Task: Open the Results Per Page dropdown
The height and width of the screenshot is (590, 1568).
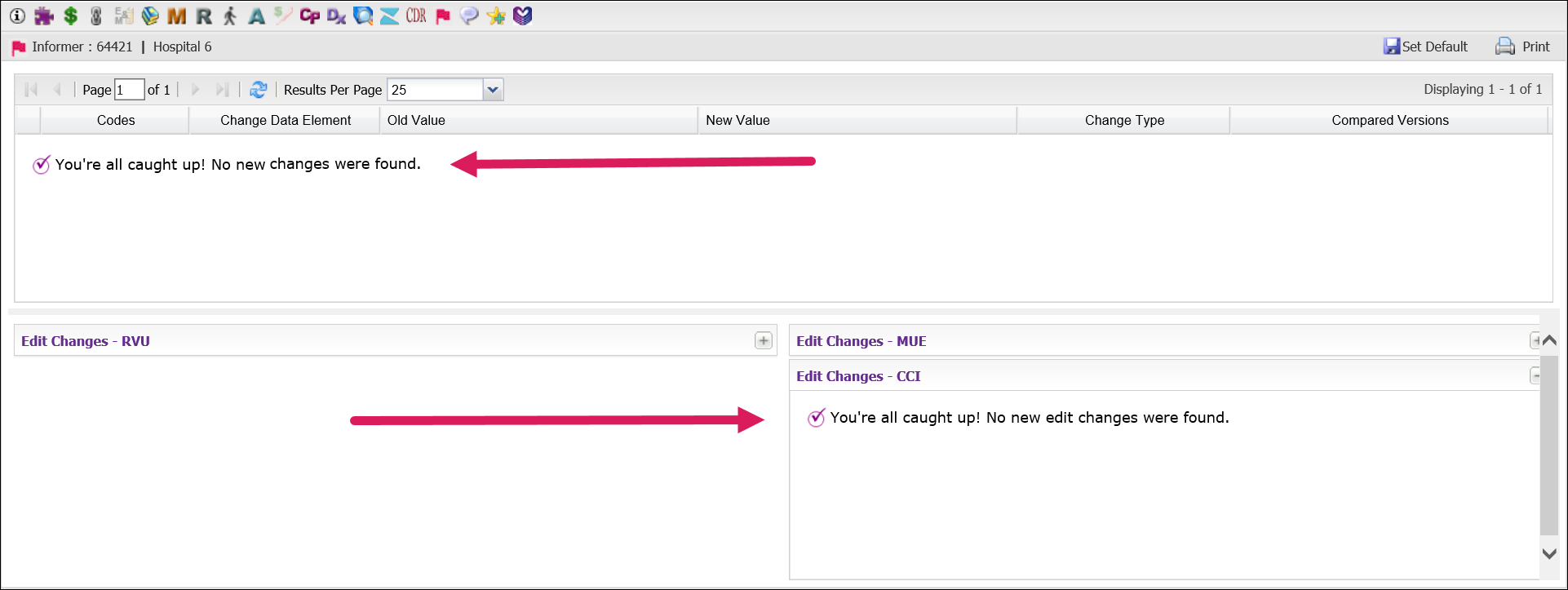Action: click(x=493, y=90)
